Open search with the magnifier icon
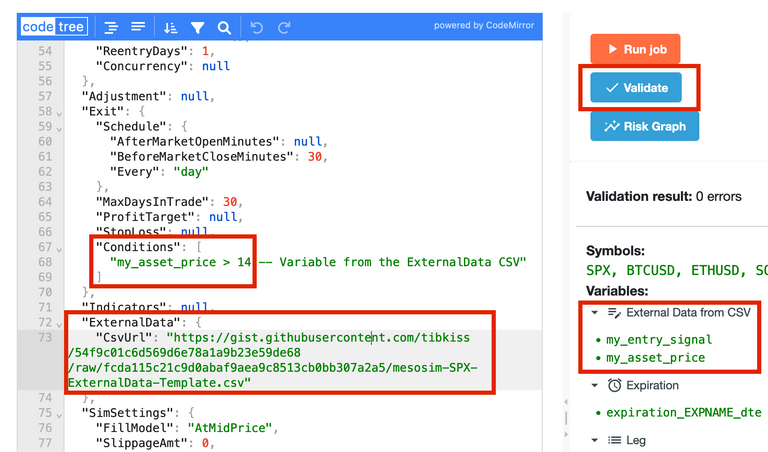Viewport: 768px width, 452px height. point(224,27)
